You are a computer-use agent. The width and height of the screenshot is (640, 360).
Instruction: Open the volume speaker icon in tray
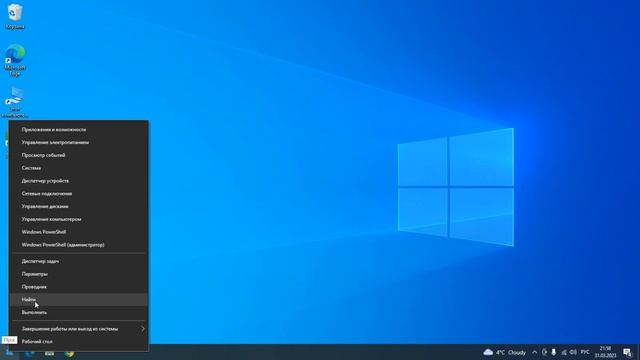pos(573,352)
